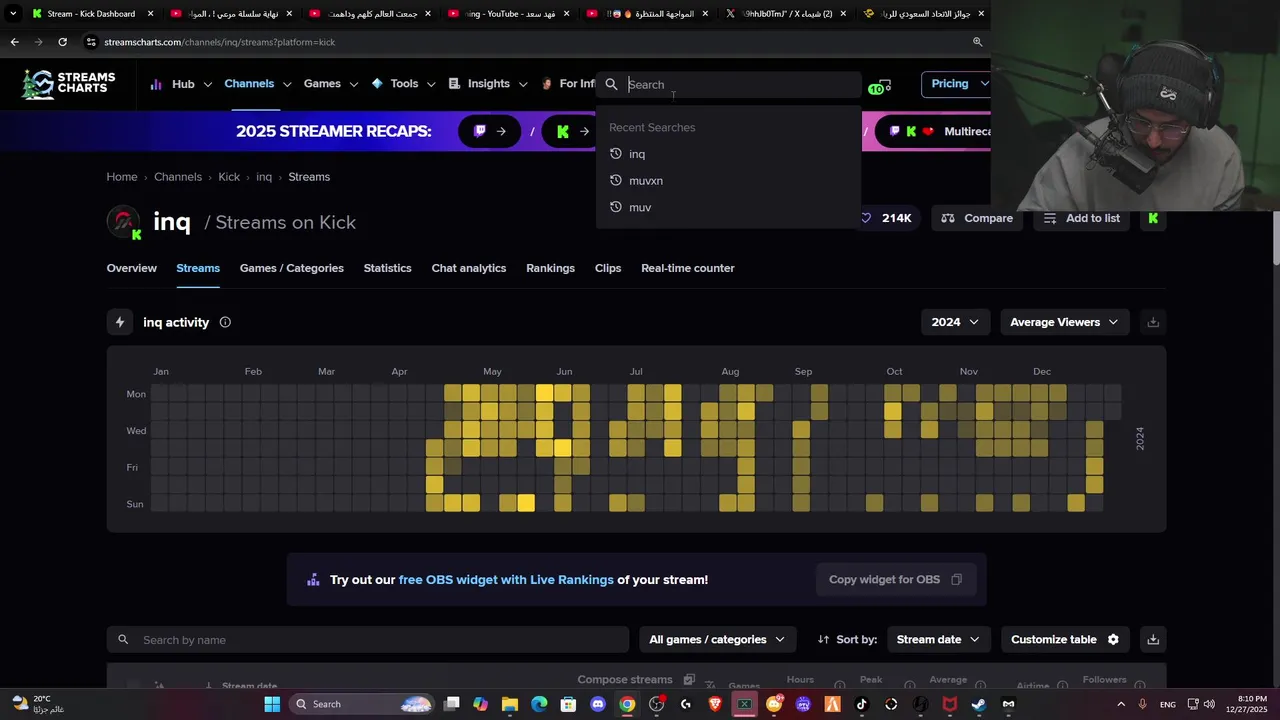Click the heart followers icon showing 214K

pyautogui.click(x=866, y=218)
